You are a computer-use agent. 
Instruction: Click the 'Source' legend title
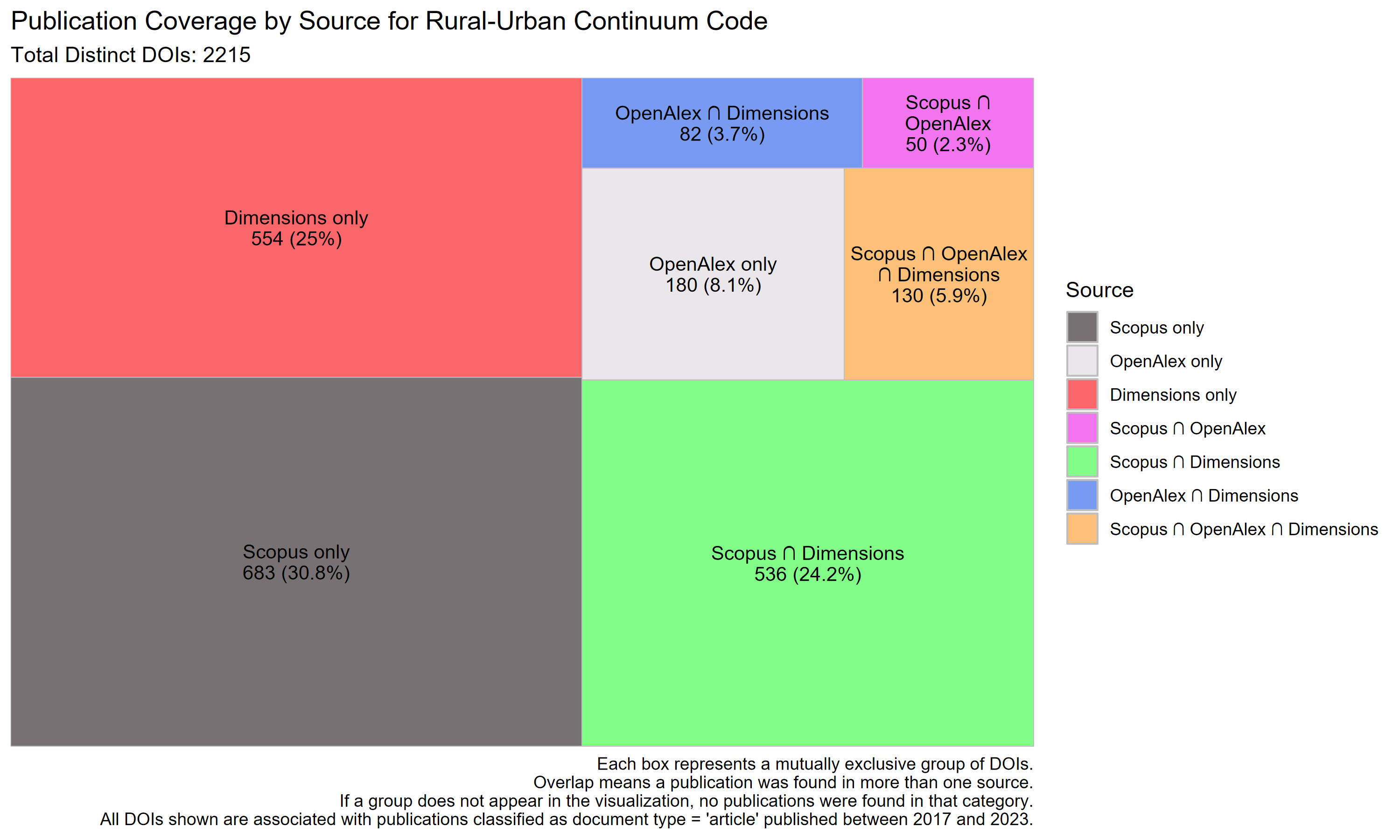(1099, 290)
